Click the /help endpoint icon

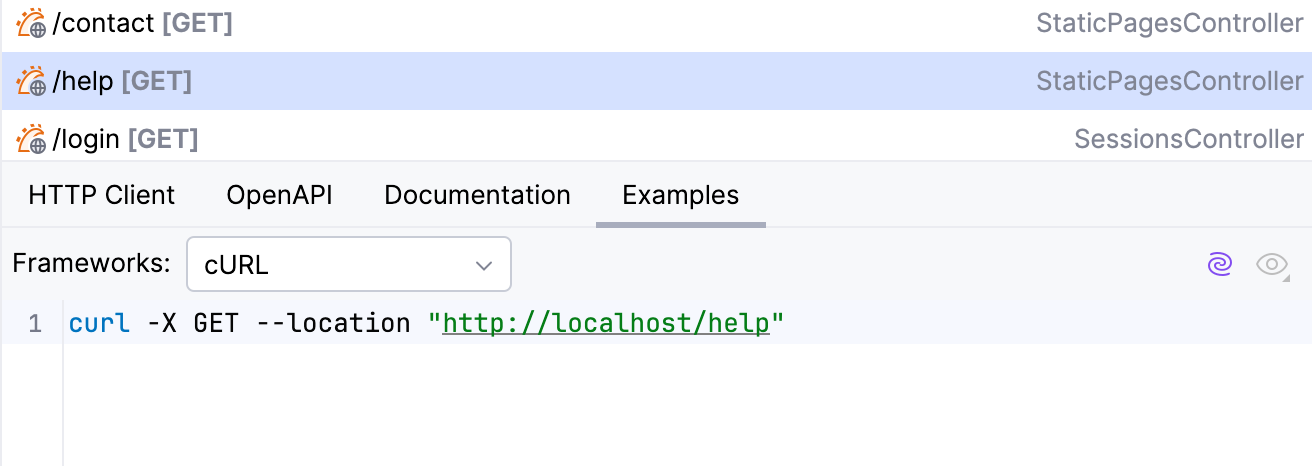coord(32,81)
